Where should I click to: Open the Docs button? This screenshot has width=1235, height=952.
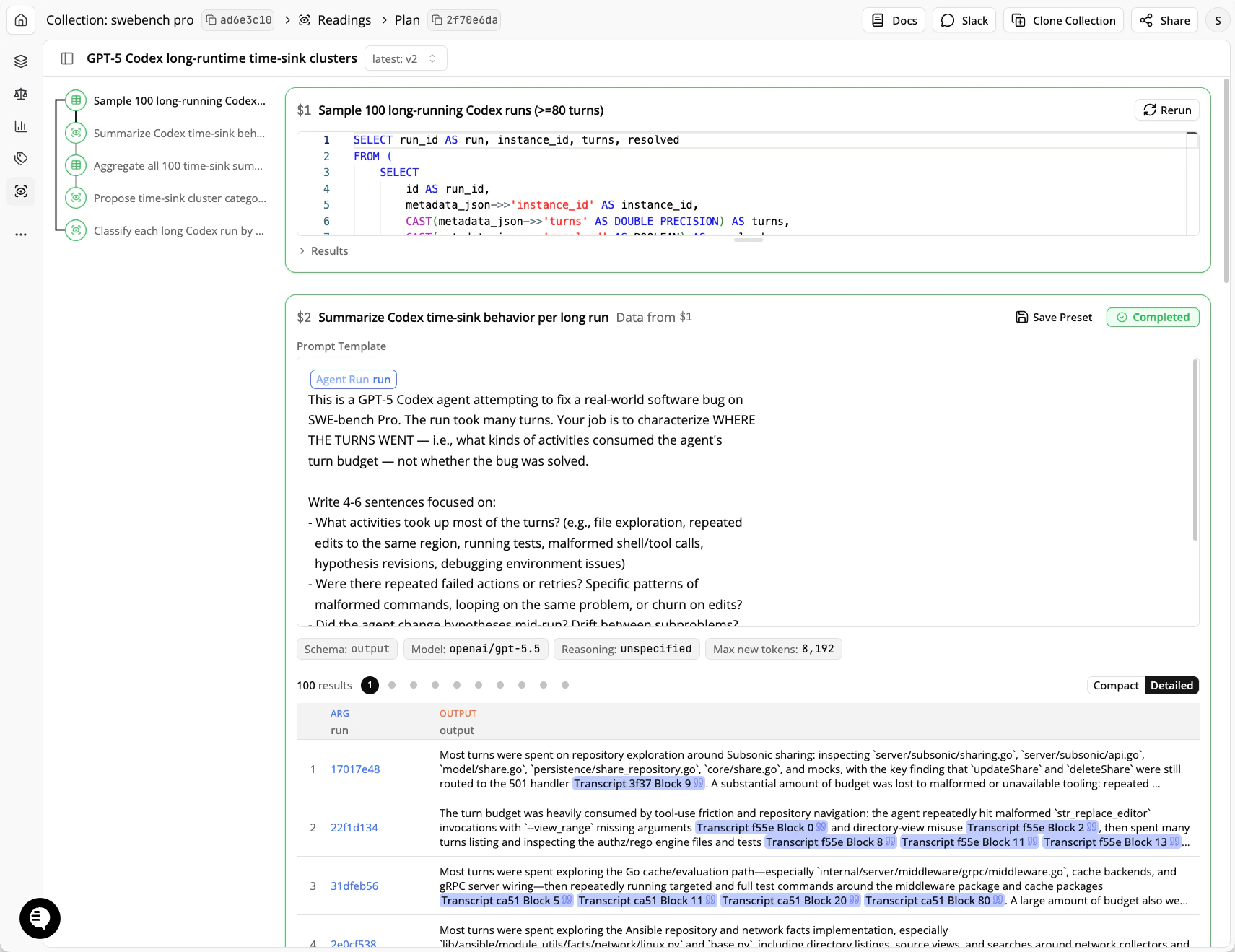[894, 20]
